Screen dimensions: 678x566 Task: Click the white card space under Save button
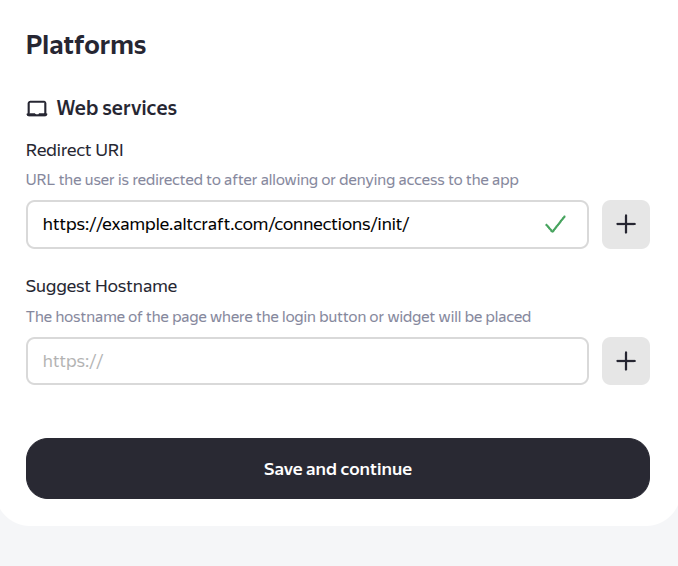click(x=339, y=511)
